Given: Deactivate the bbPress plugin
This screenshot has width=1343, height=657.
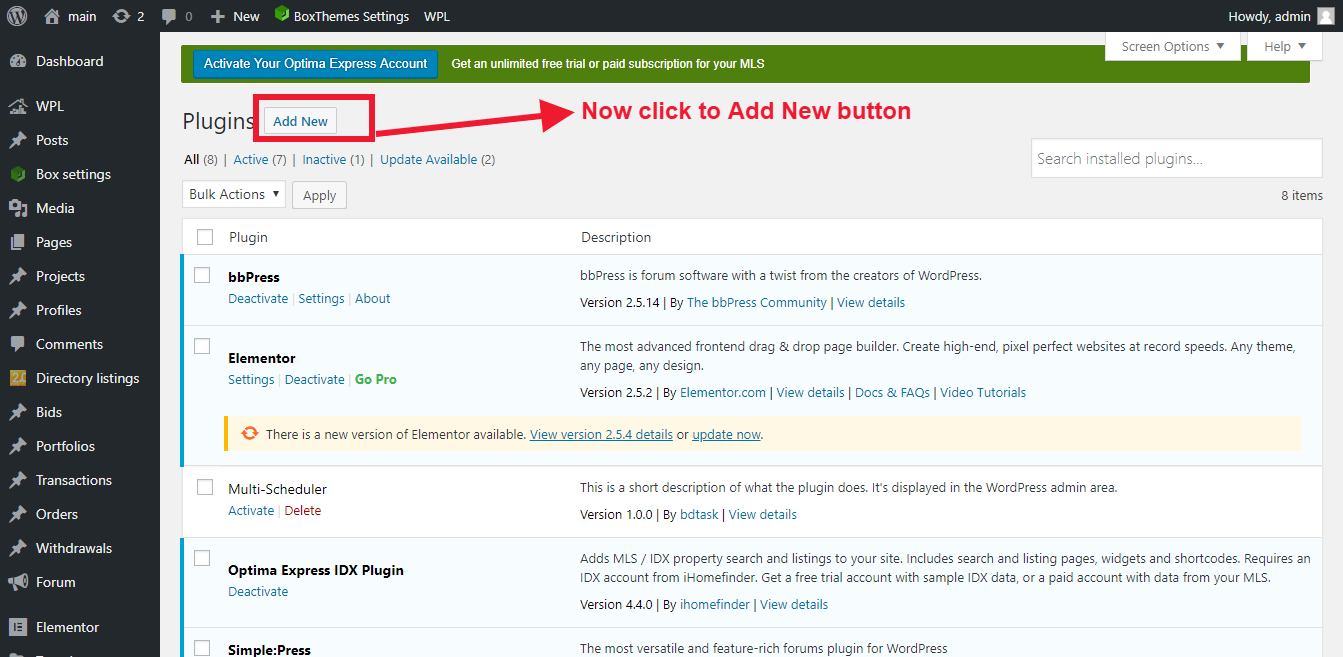Looking at the screenshot, I should coord(258,298).
